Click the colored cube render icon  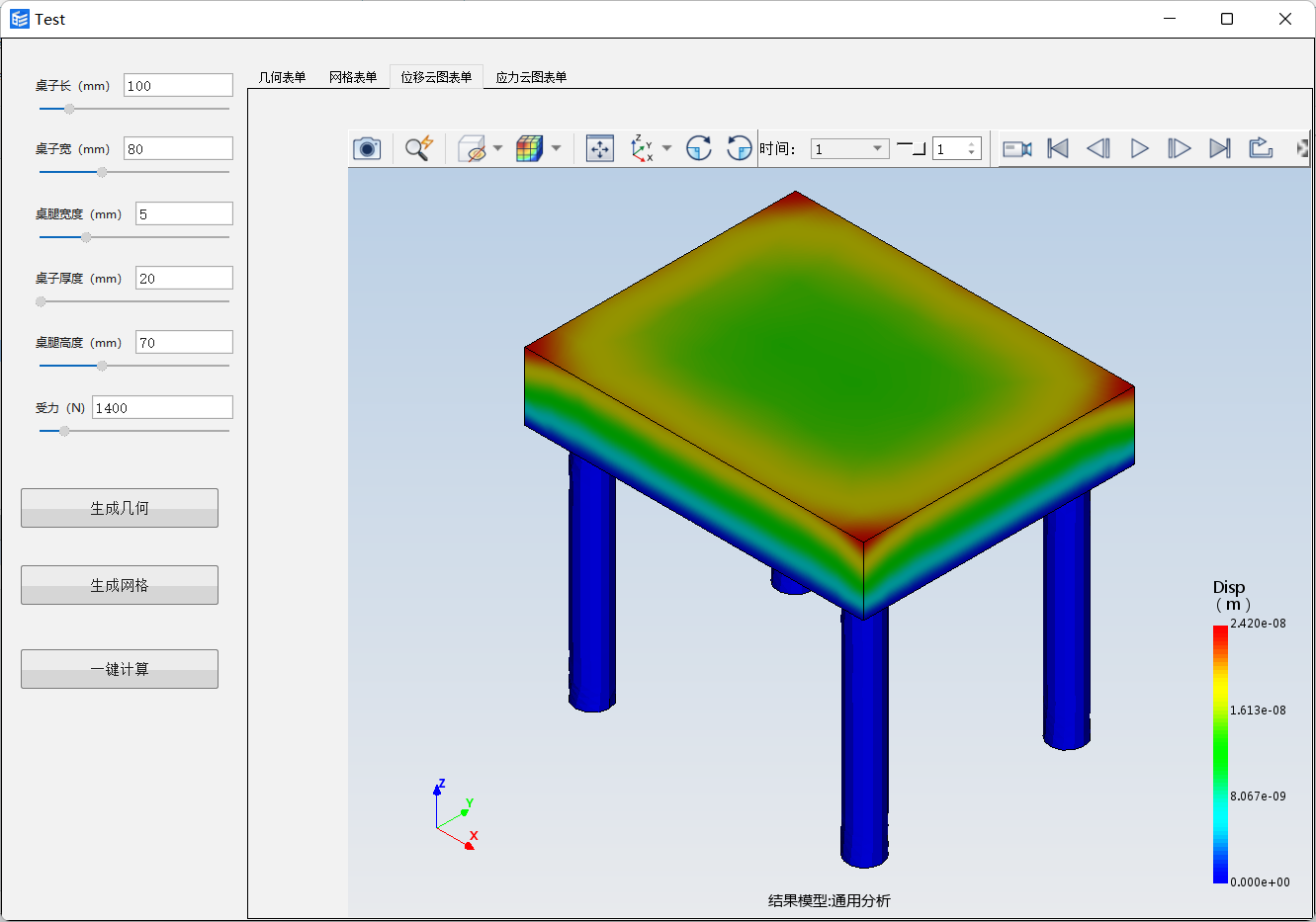click(x=530, y=148)
